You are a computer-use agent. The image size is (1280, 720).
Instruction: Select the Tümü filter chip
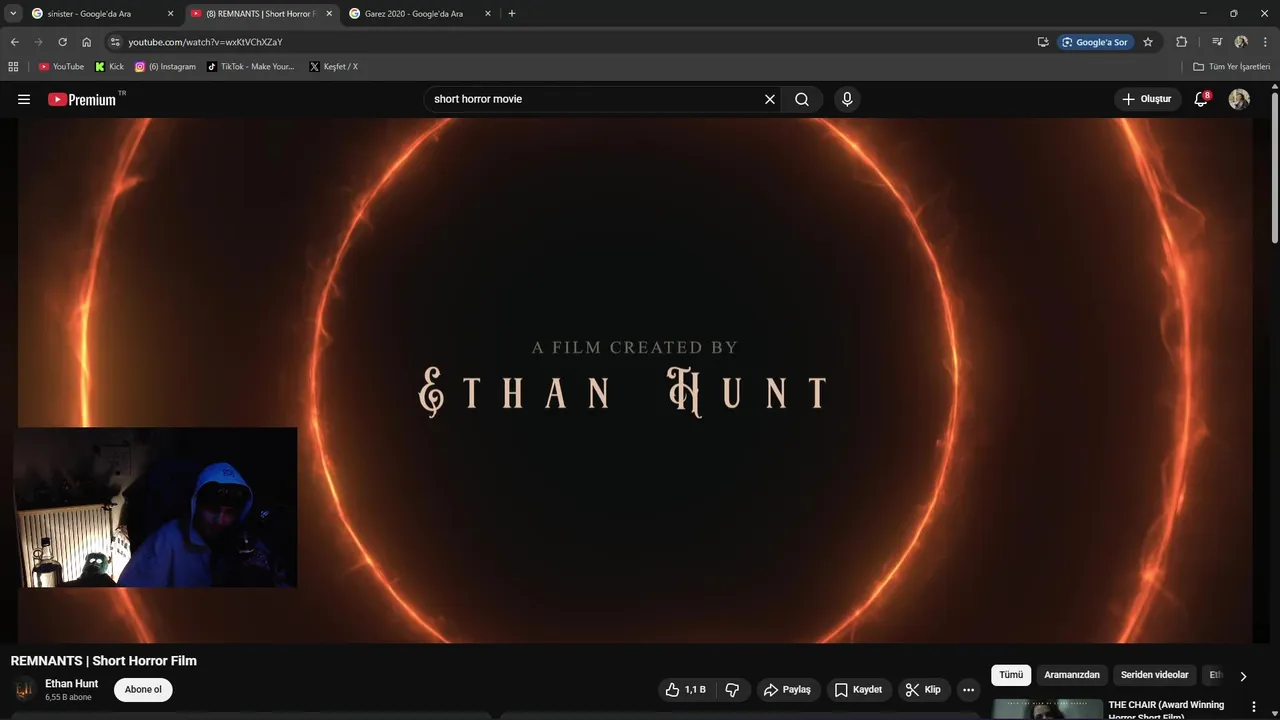(x=1011, y=675)
